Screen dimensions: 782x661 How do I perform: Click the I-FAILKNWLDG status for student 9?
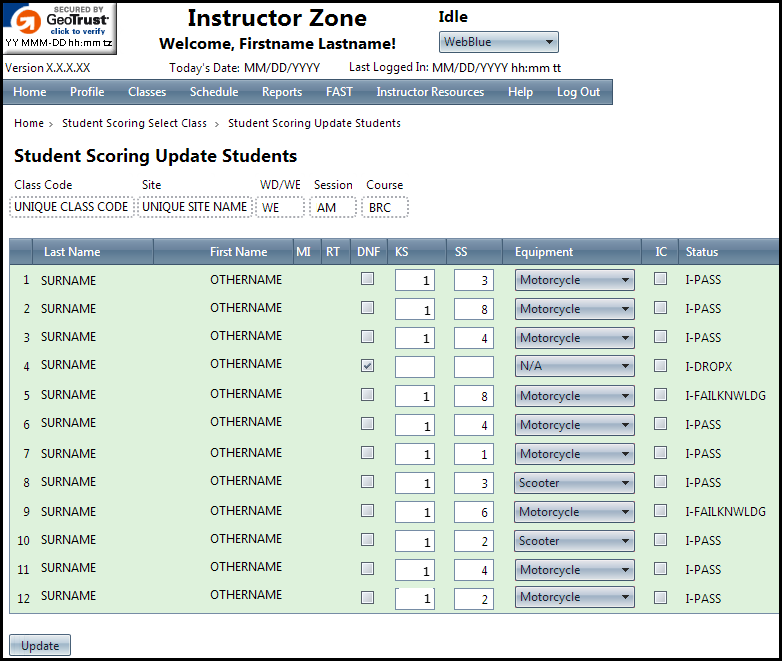coord(725,511)
